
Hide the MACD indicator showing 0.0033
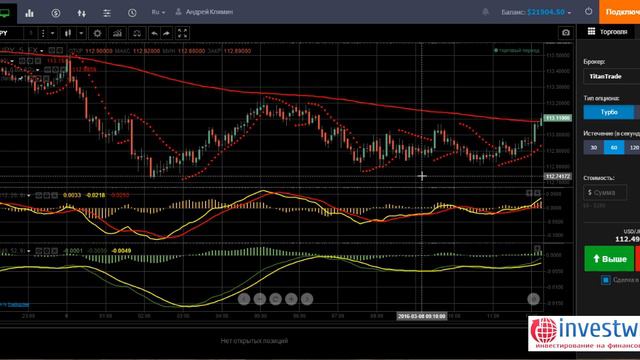click(38, 195)
